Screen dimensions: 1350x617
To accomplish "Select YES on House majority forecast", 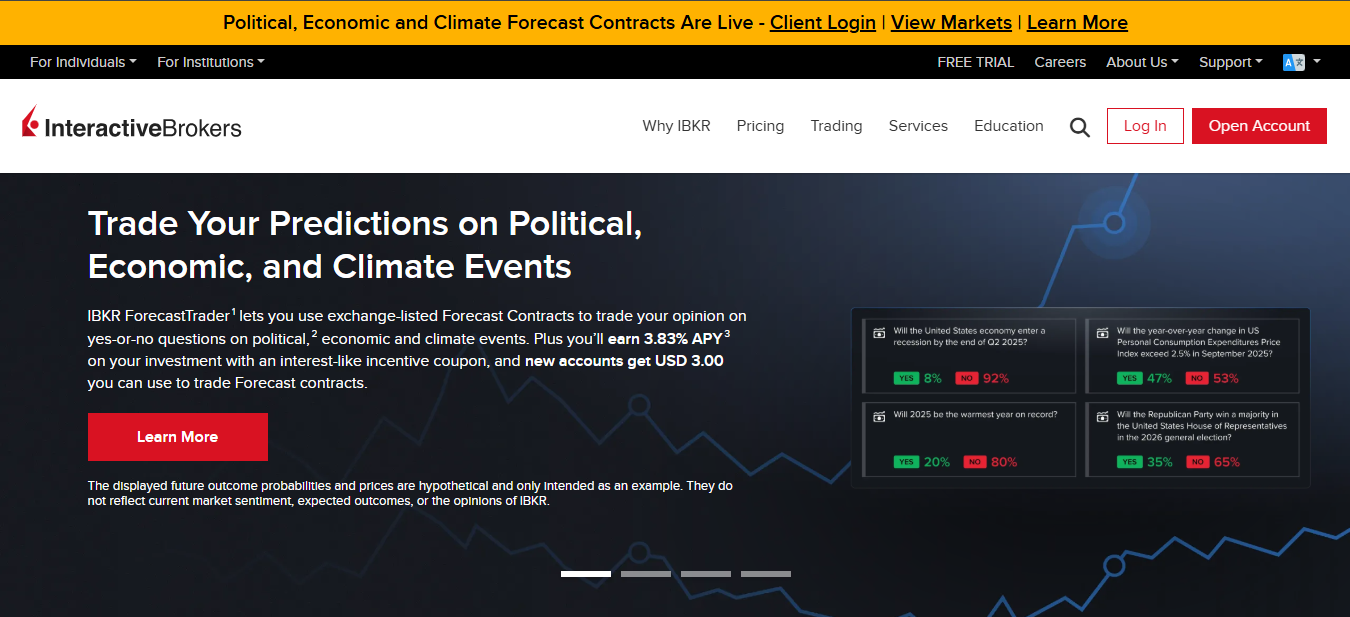I will 1129,462.
